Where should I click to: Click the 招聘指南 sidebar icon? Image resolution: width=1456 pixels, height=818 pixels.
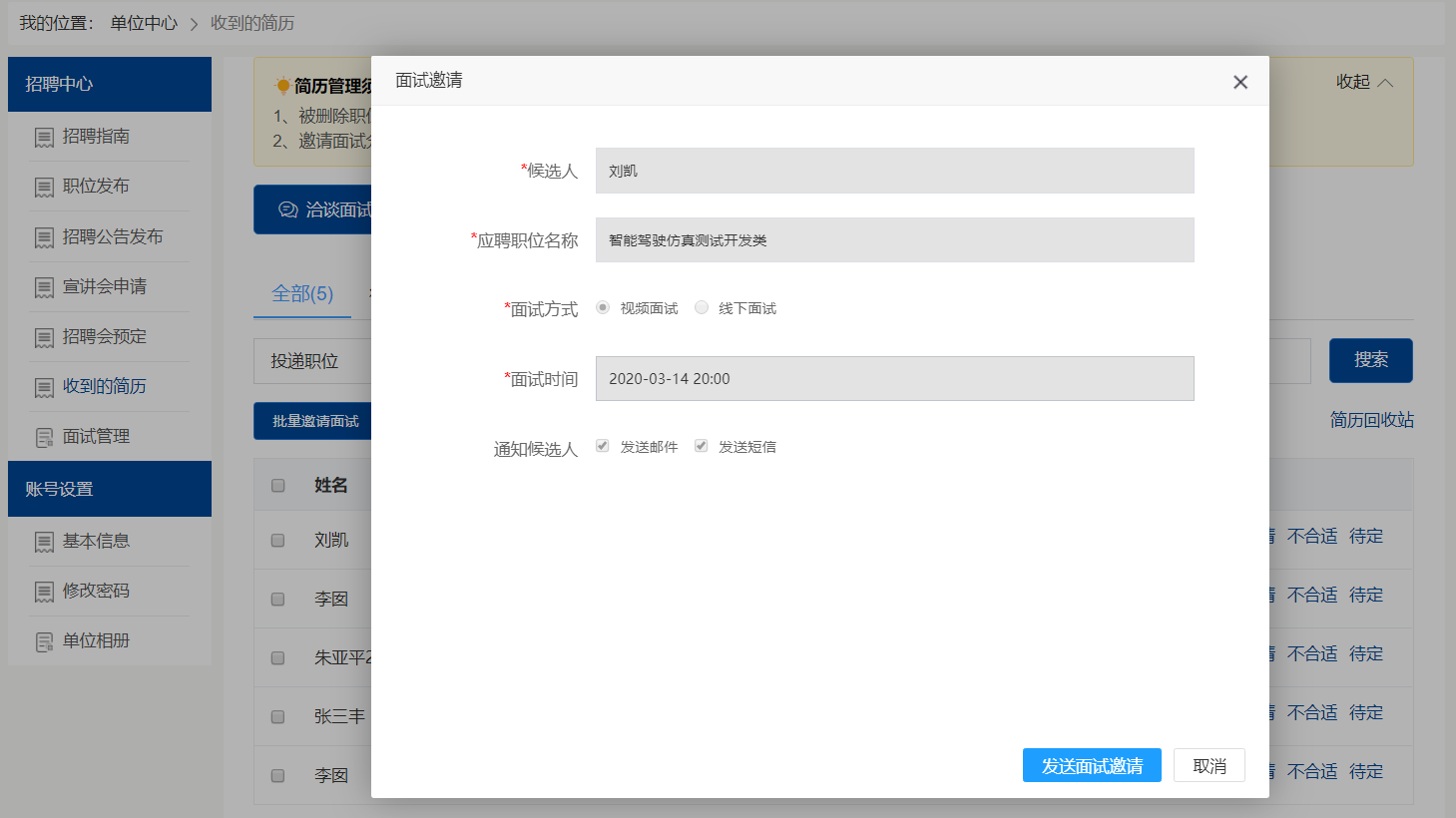[44, 138]
